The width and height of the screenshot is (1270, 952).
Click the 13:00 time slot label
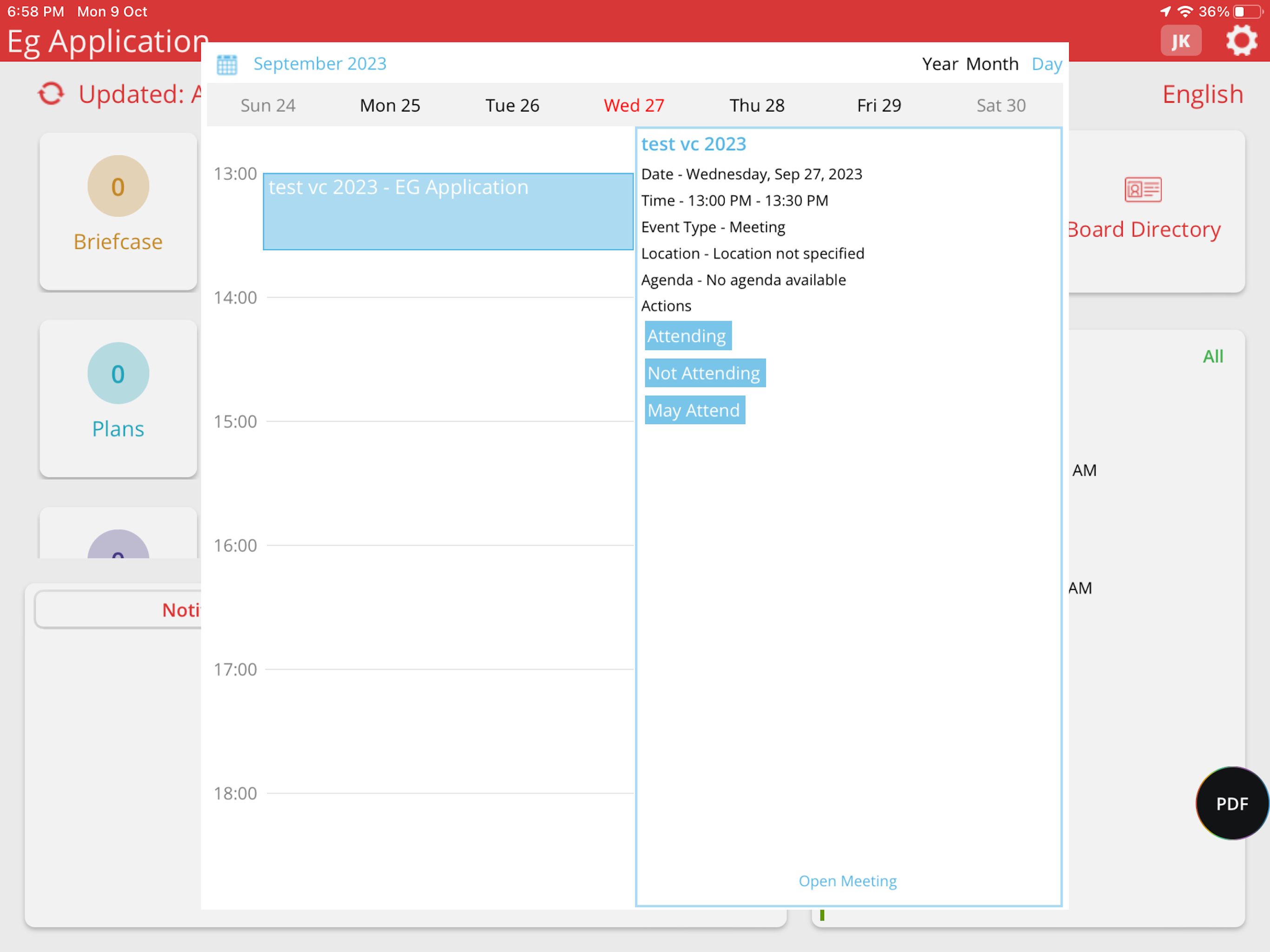[x=235, y=173]
